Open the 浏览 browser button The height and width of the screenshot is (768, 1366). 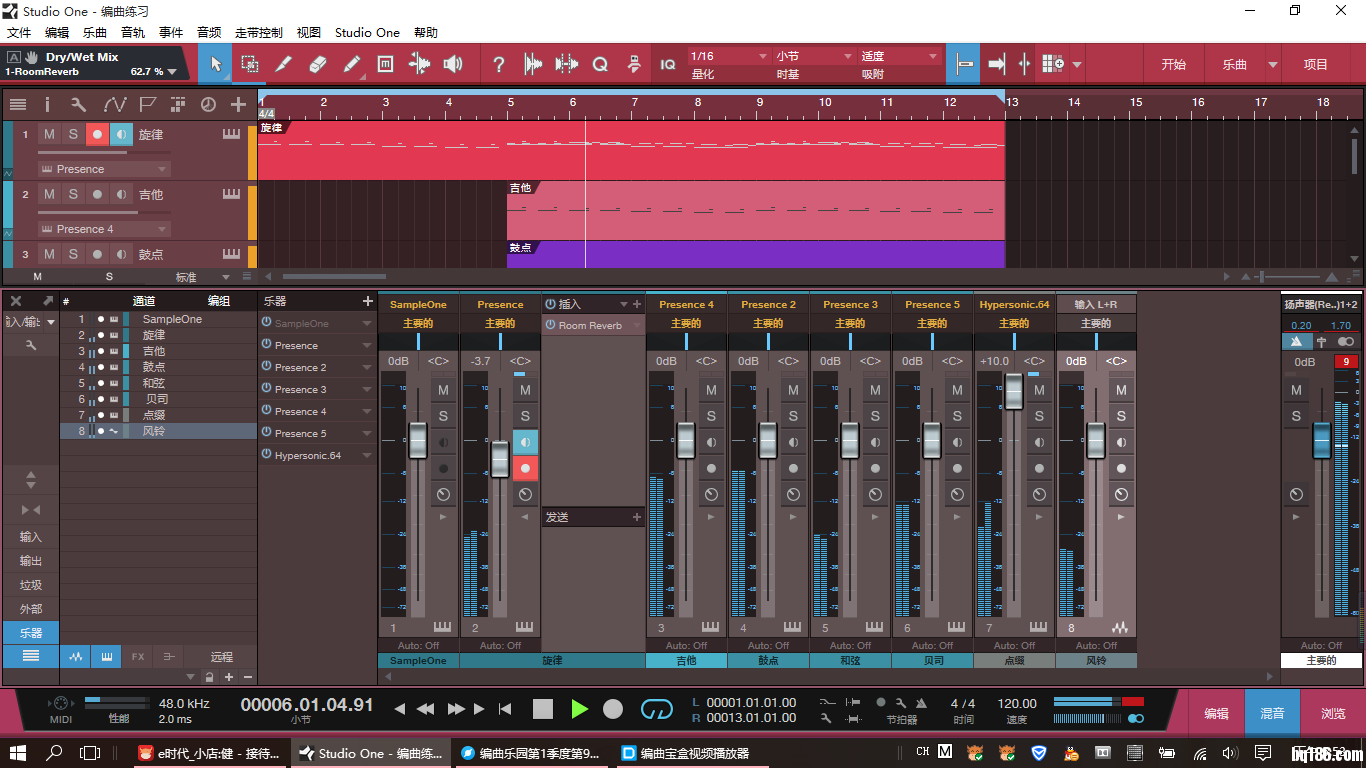[1333, 713]
